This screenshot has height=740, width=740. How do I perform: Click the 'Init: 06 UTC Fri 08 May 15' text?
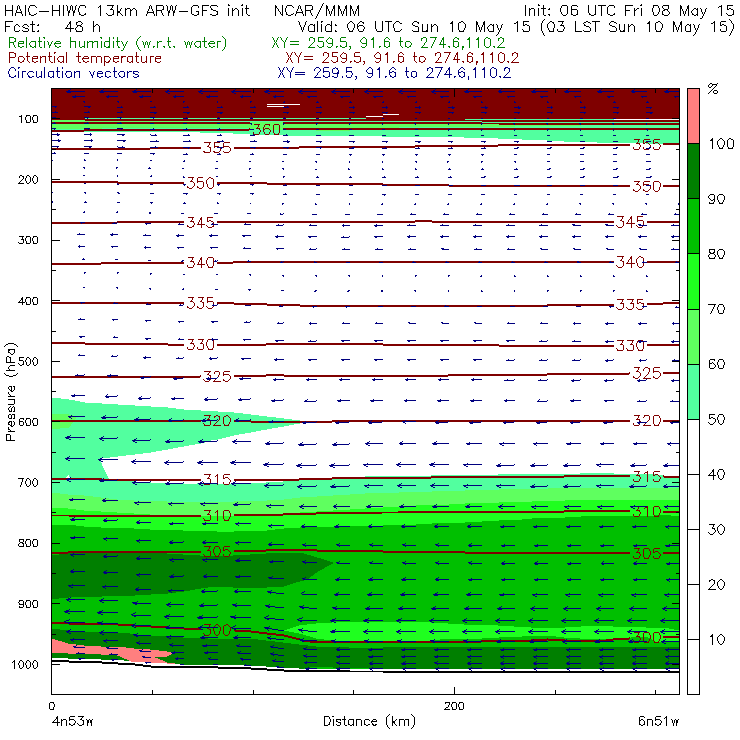click(x=629, y=11)
